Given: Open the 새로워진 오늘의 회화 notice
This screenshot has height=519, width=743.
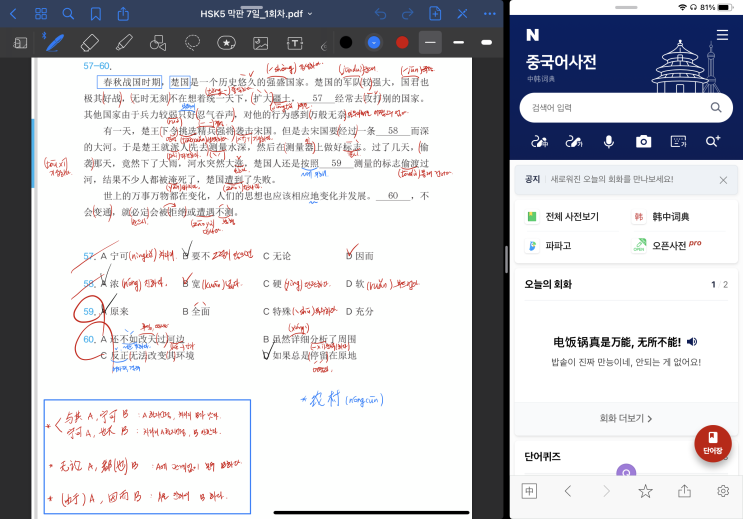Looking at the screenshot, I should tap(612, 179).
